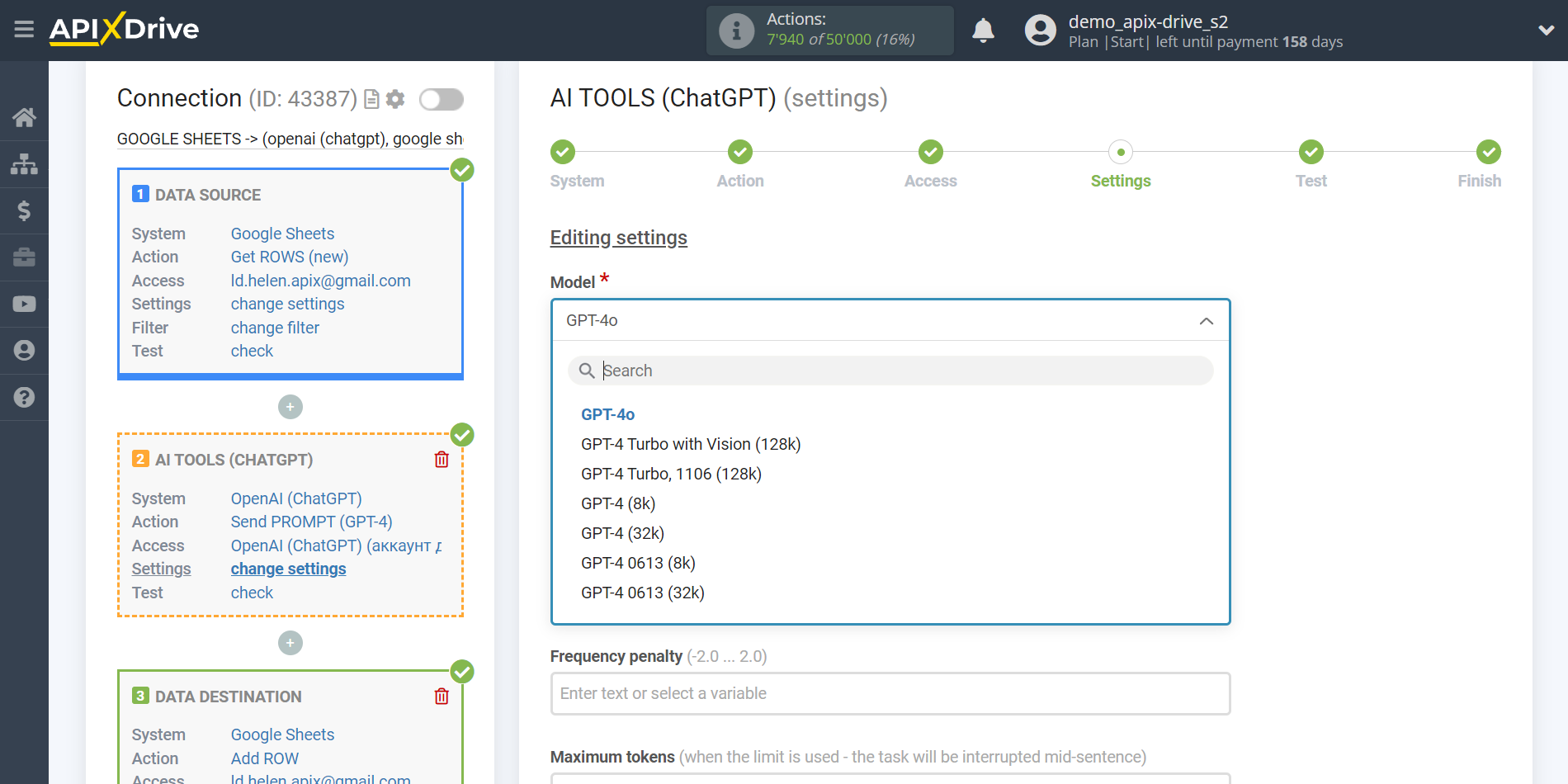This screenshot has width=1568, height=784.
Task: Collapse the Model dropdown showing GPT-4o
Action: pos(890,320)
